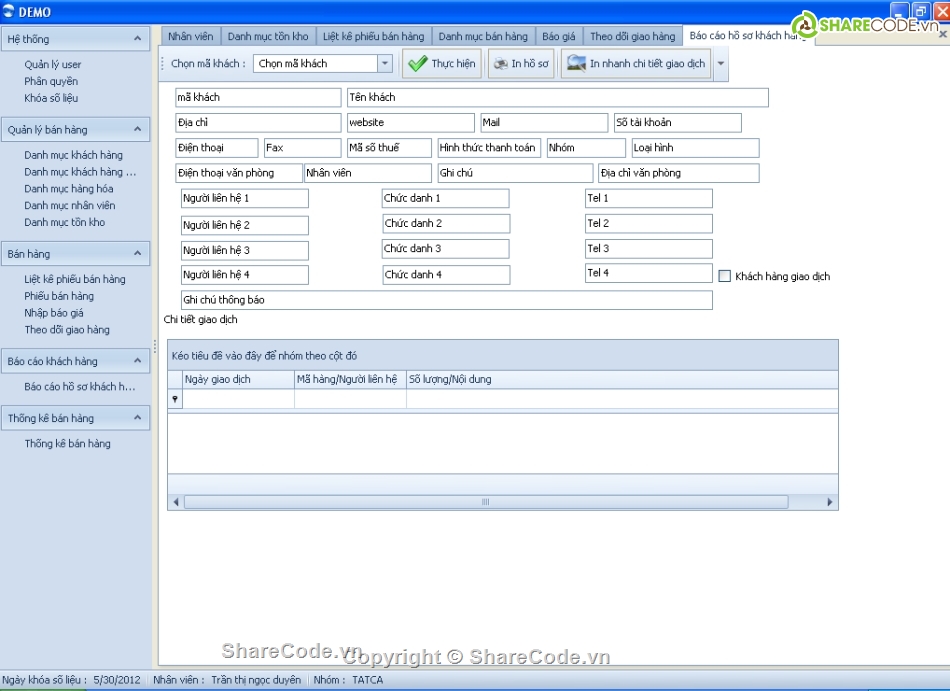Click the Địa chỉ văn phòng field
950x691 pixels.
pos(679,173)
